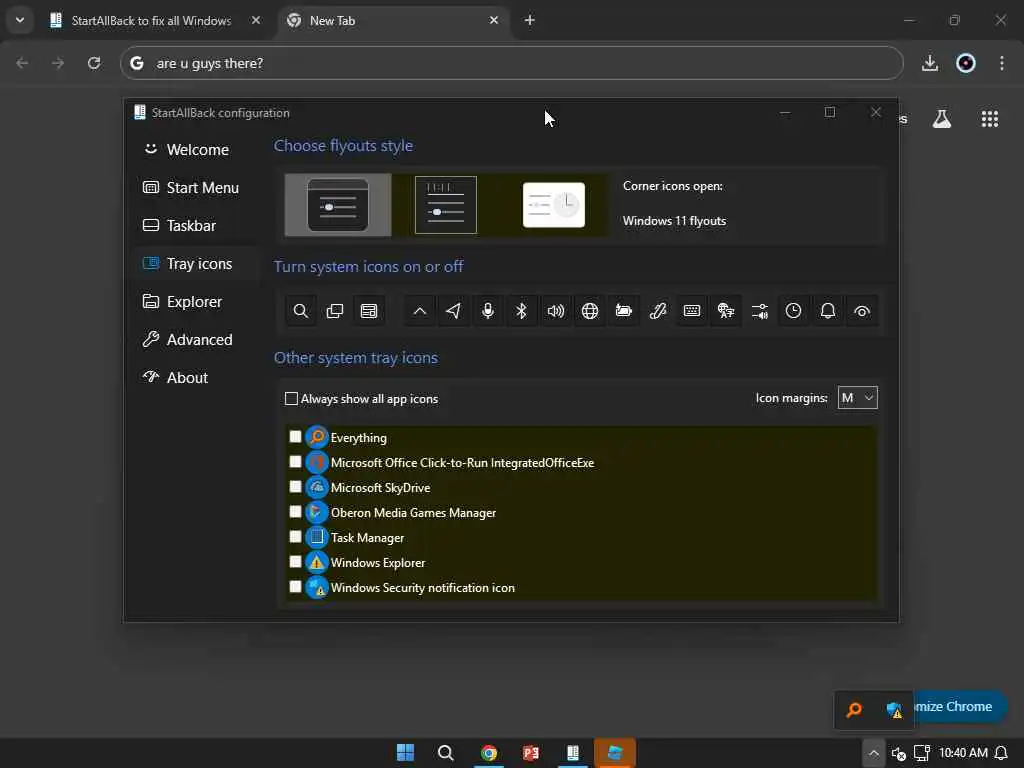
Task: Open Chrome downloads
Action: (930, 63)
